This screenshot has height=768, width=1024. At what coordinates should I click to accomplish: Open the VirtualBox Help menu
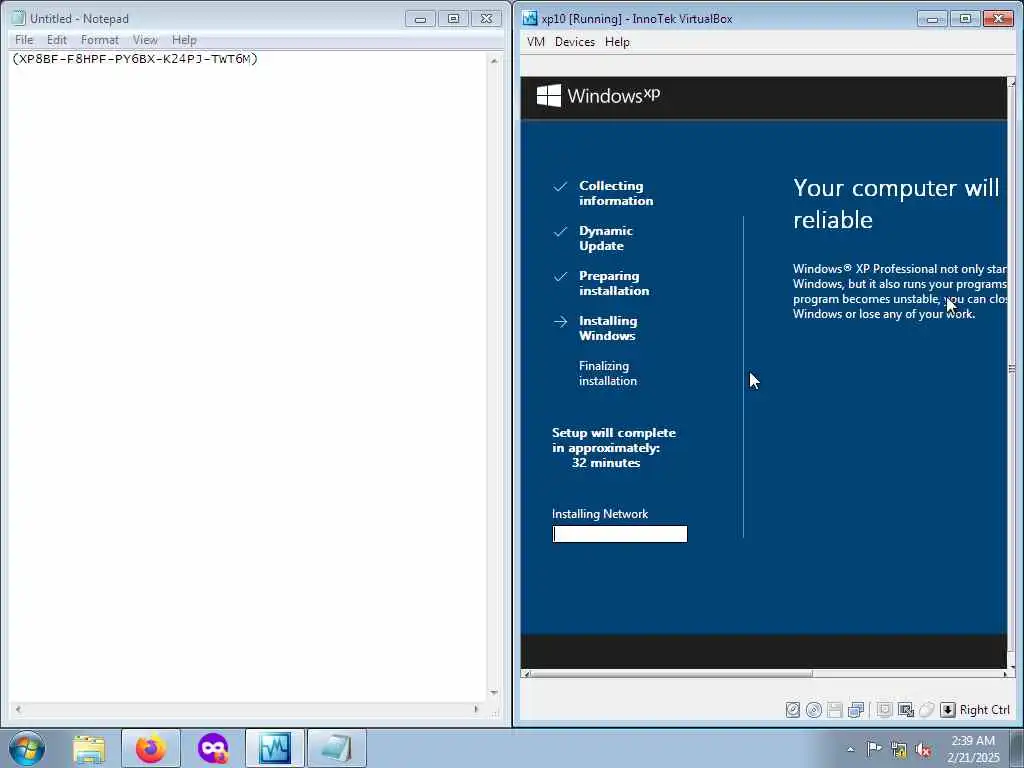(617, 42)
